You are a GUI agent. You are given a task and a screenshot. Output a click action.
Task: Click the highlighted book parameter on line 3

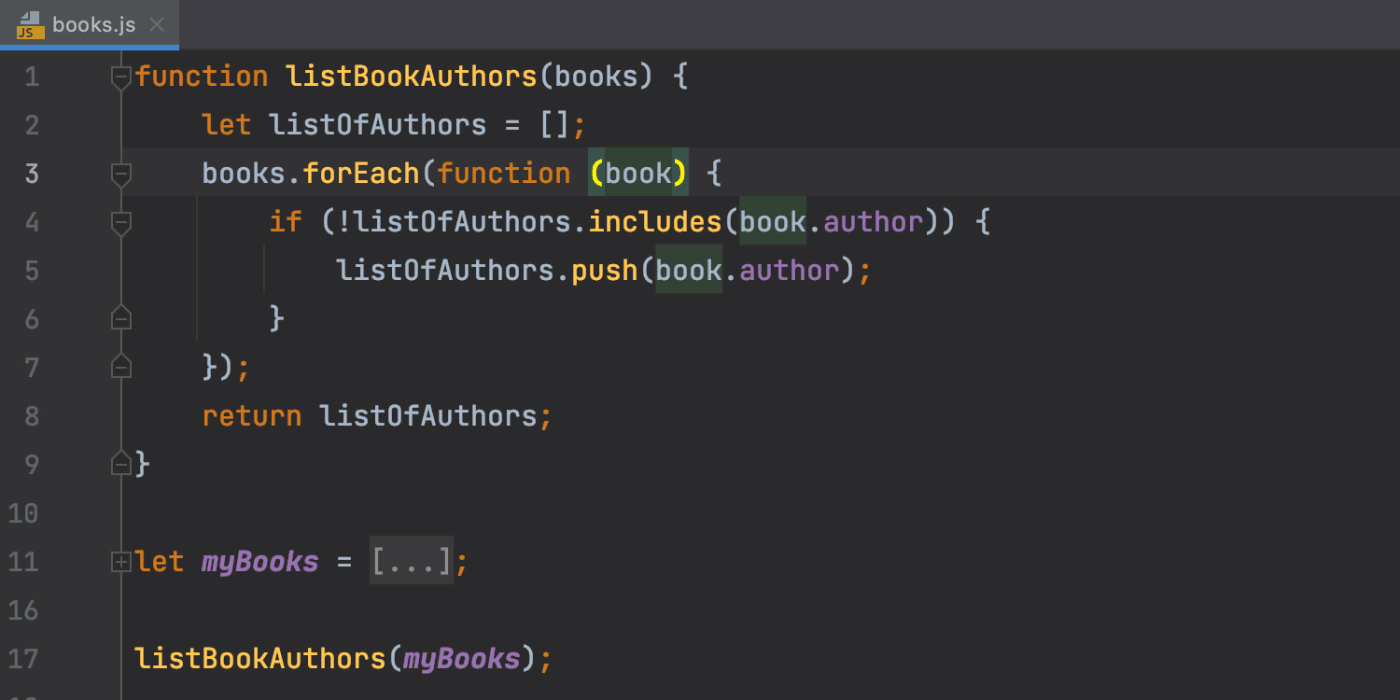(639, 174)
